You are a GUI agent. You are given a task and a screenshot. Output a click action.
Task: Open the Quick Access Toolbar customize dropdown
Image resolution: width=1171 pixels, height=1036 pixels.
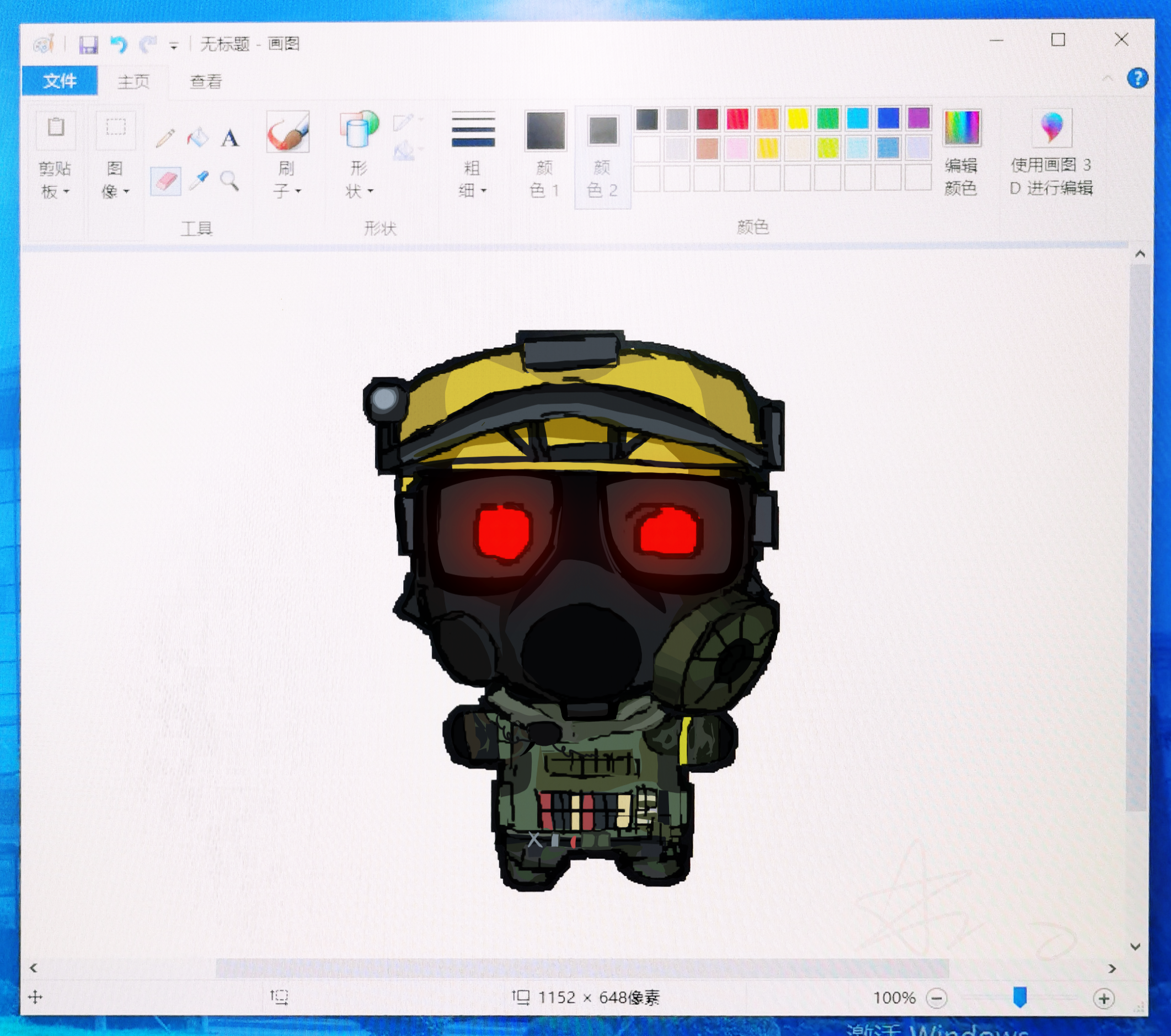pos(173,46)
